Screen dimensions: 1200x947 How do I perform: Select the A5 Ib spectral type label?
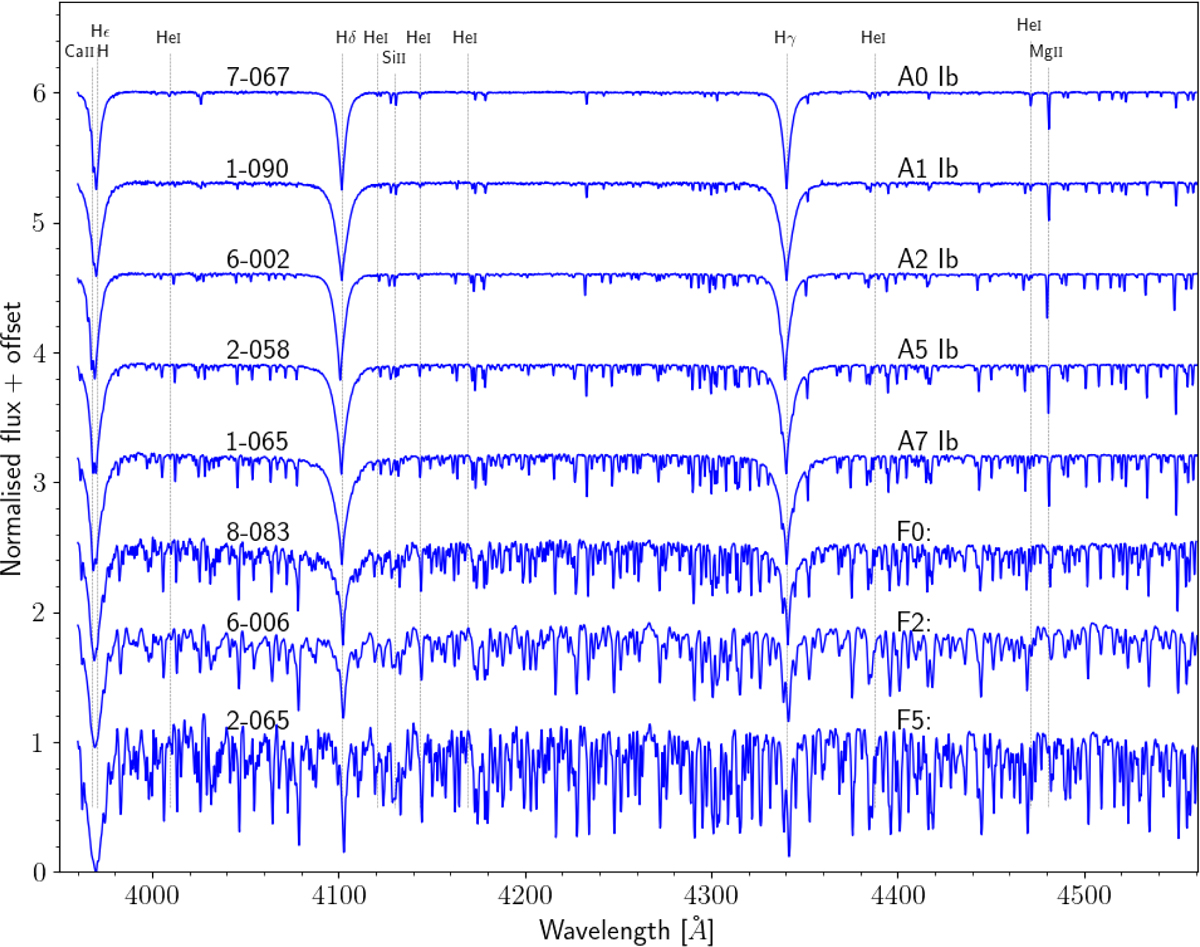928,350
